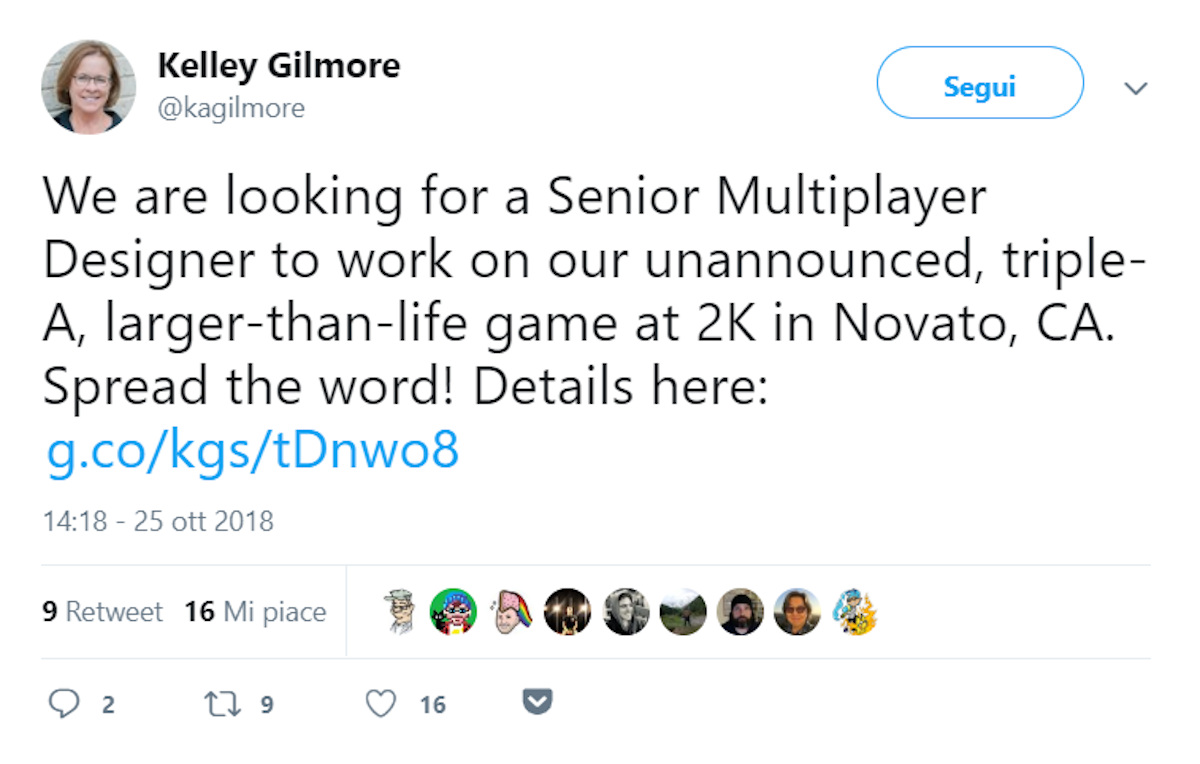Click the mountain landscape avatar

[683, 611]
